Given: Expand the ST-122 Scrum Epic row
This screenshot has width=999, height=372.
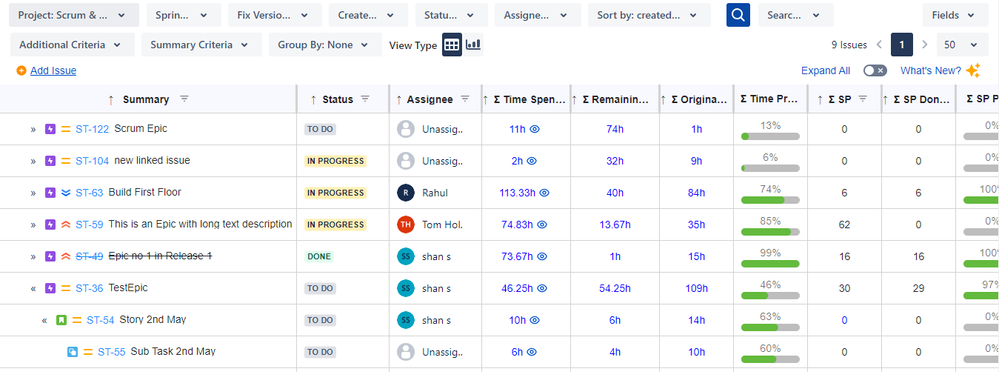Looking at the screenshot, I should [x=33, y=129].
